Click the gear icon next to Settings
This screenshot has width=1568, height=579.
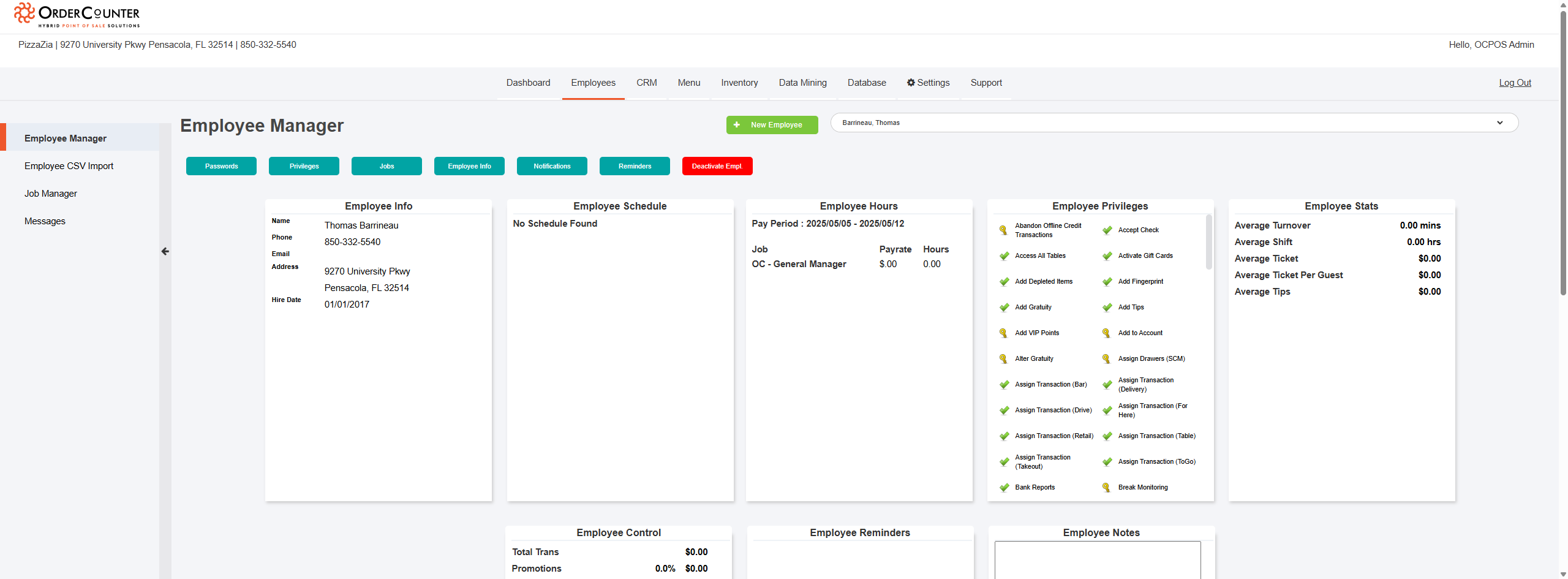tap(911, 83)
